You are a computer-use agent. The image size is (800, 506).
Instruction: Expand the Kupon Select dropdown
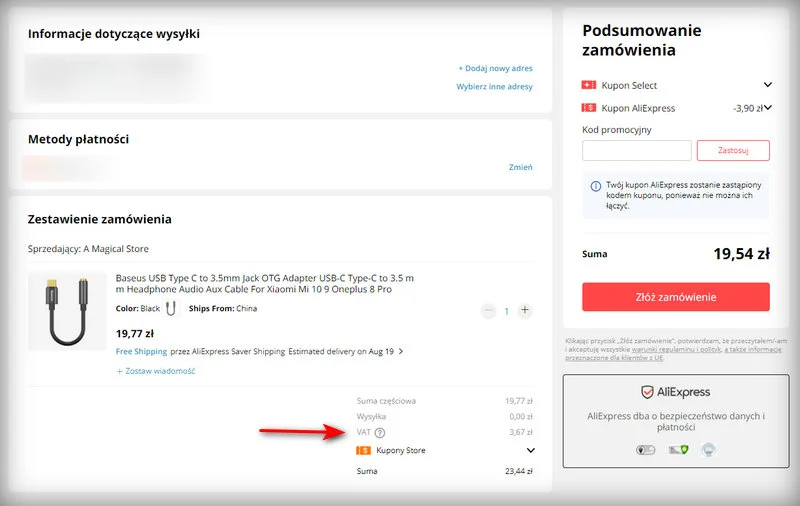767,86
